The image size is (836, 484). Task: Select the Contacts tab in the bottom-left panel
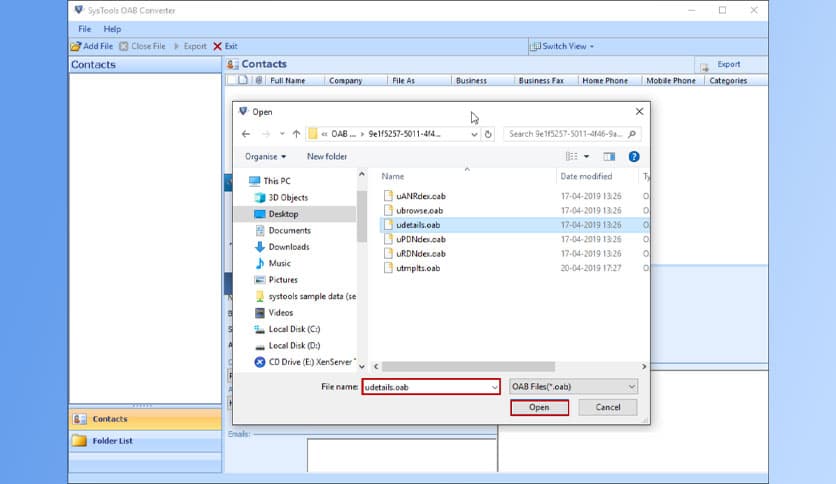[145, 419]
